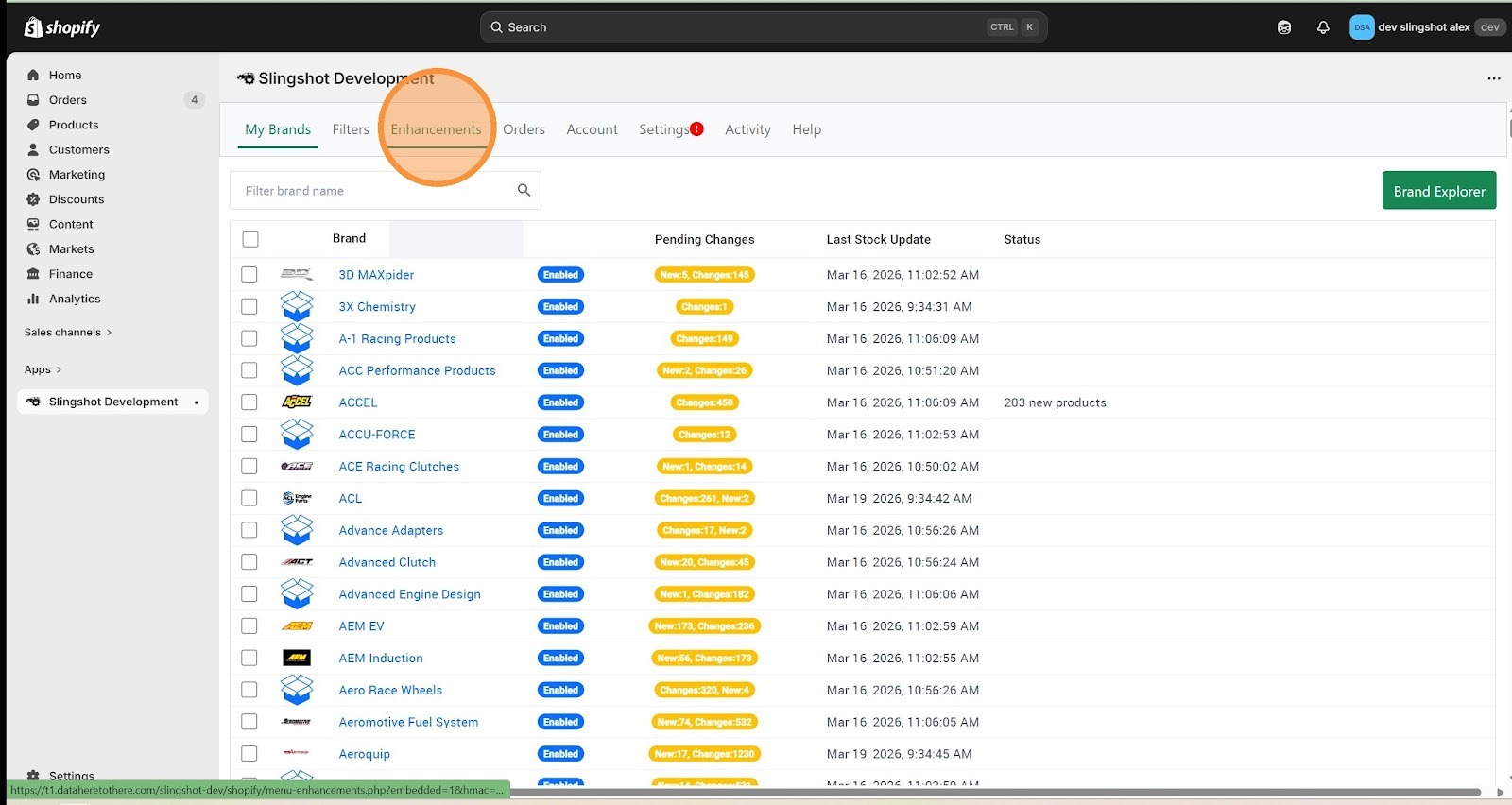
Task: Click the Content icon in sidebar
Action: tap(33, 224)
